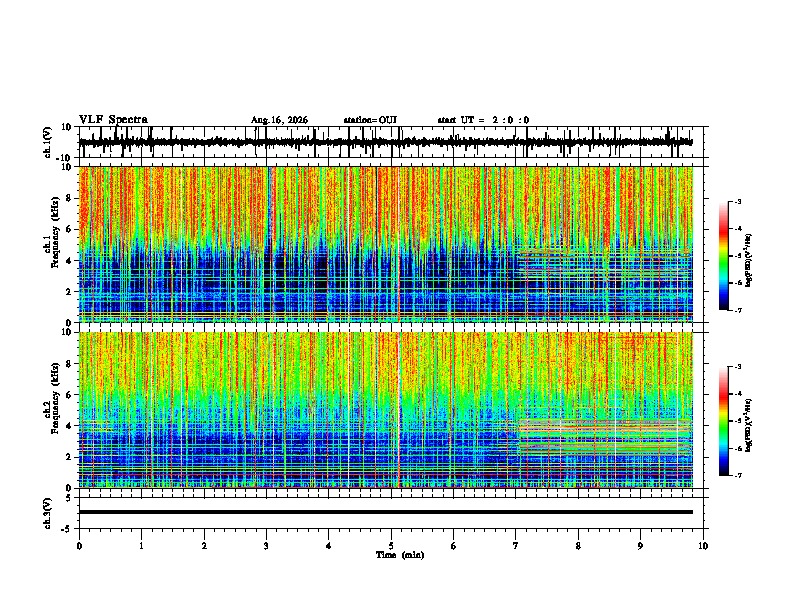792x612 pixels.
Task: Click the "ch.3(V)" axis label
Action: [47, 514]
